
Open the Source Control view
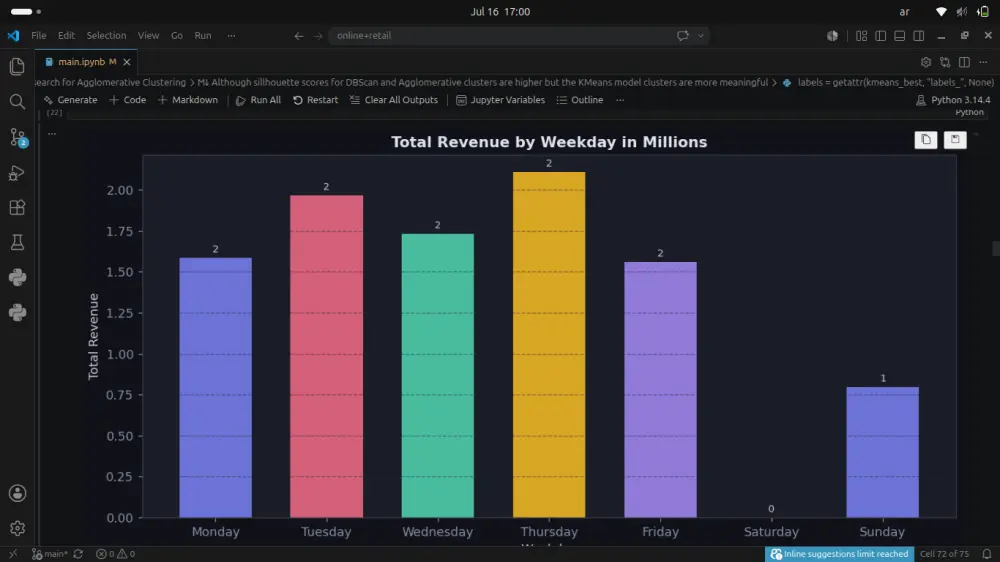point(17,137)
